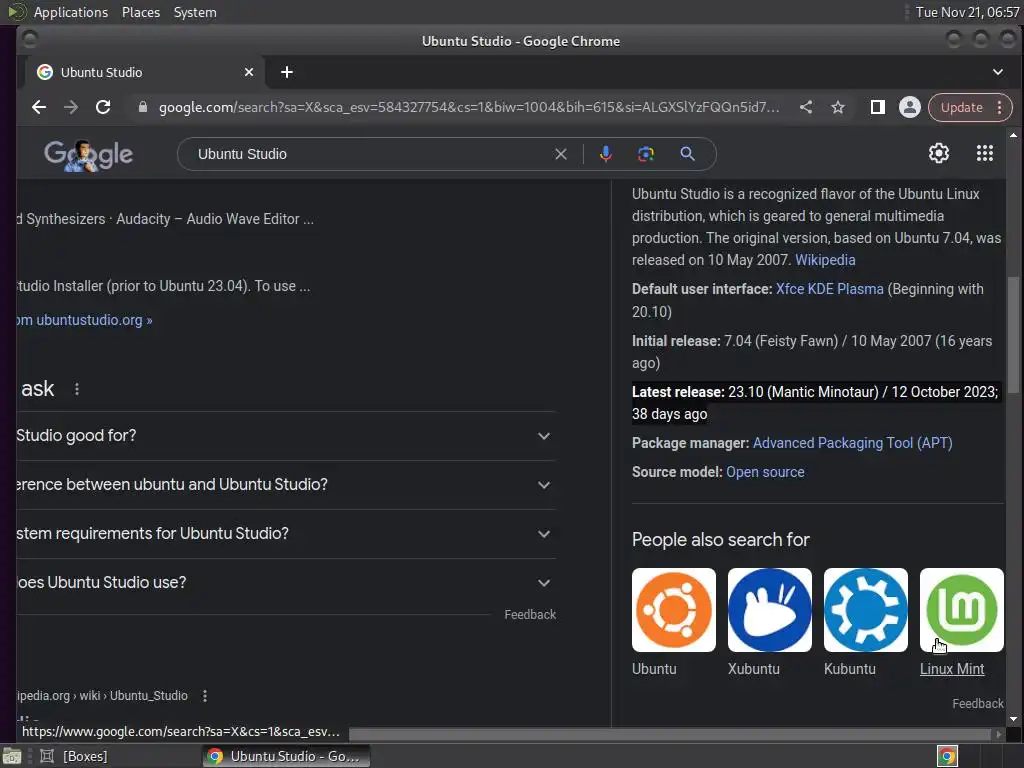Open the Applications menu
This screenshot has width=1024, height=768.
[71, 12]
